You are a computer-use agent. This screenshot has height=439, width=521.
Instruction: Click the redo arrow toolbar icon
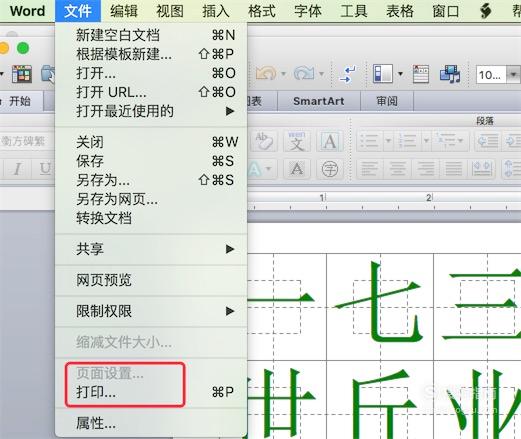click(304, 73)
